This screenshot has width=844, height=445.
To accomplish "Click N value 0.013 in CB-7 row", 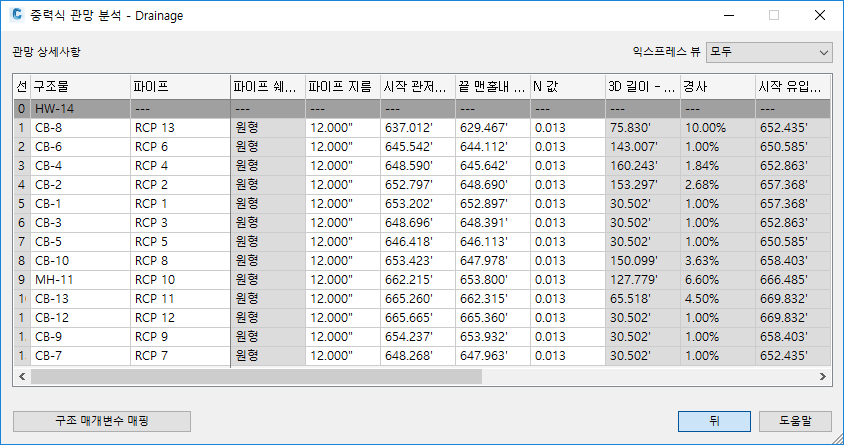I will click(x=568, y=356).
